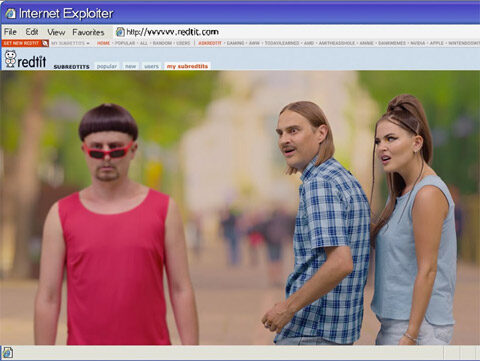Screen dimensions: 480x361
Task: Select the users tab
Action: [151, 66]
